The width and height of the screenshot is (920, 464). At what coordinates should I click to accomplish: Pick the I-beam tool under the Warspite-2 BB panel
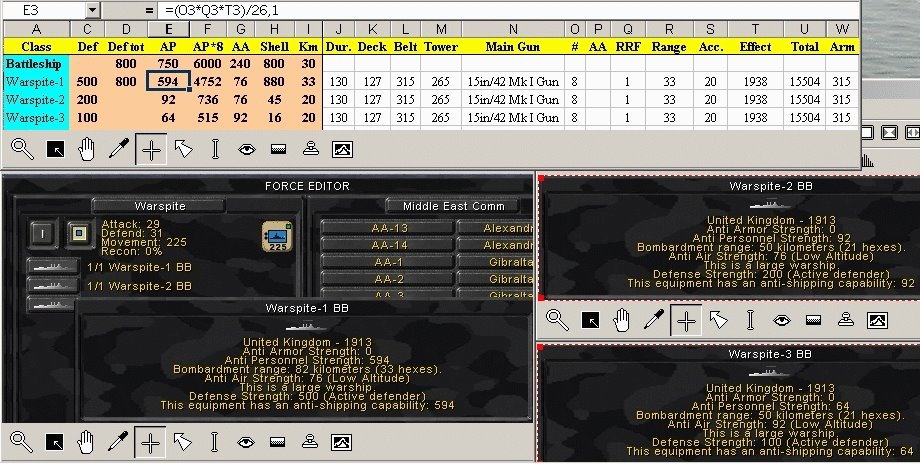750,320
